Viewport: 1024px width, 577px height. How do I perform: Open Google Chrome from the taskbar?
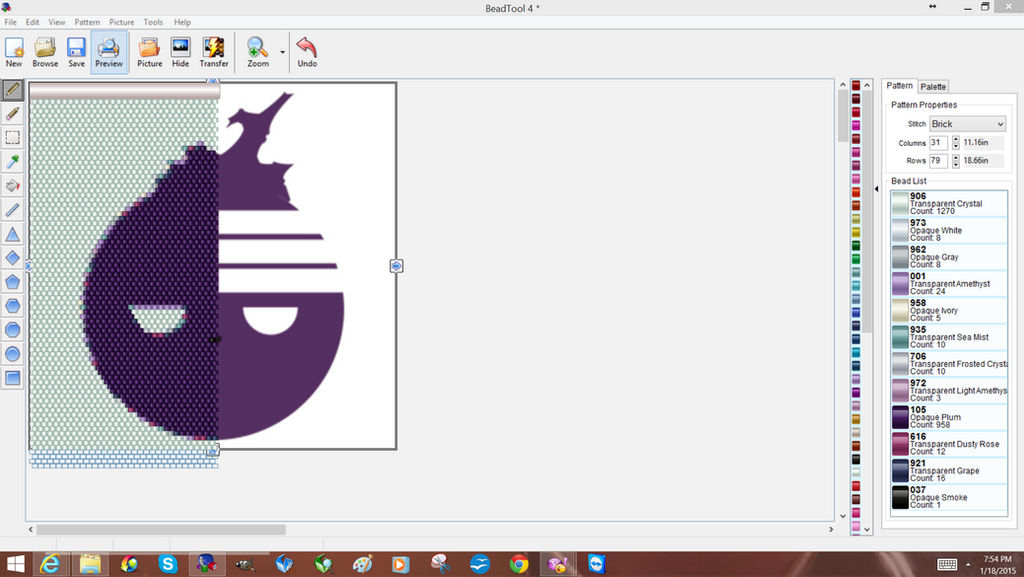tap(519, 564)
